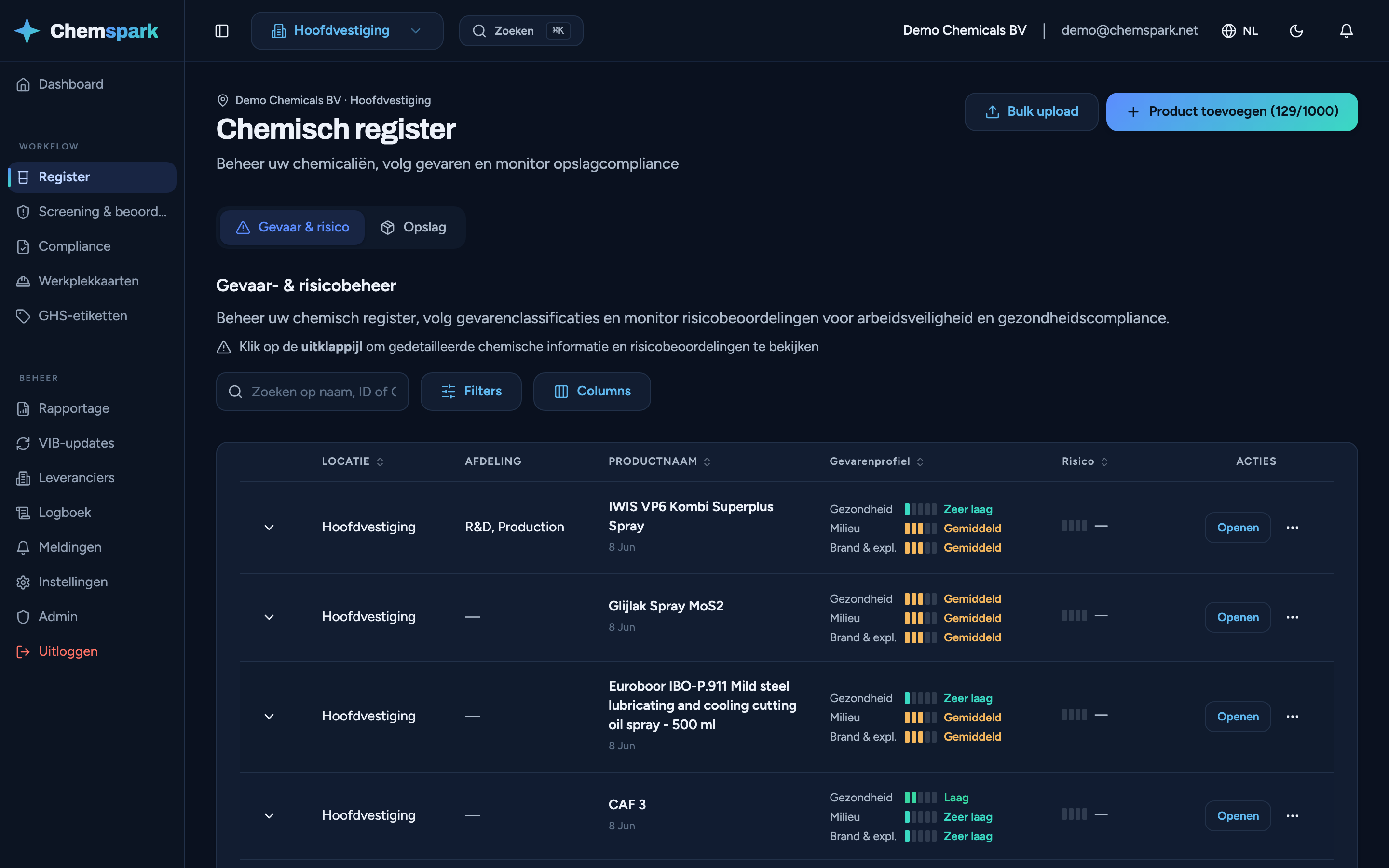Open Glijlak Spray MoS2 via Openen
Image resolution: width=1389 pixels, height=868 pixels.
(x=1238, y=617)
